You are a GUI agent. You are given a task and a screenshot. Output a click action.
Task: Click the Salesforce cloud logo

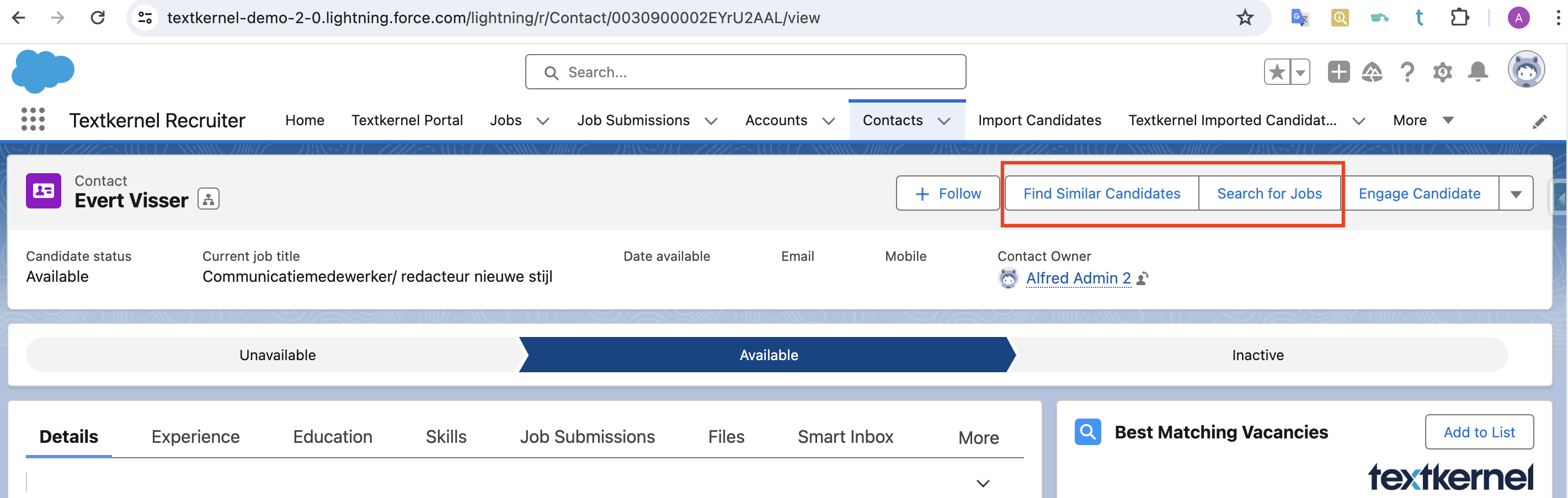coord(42,71)
